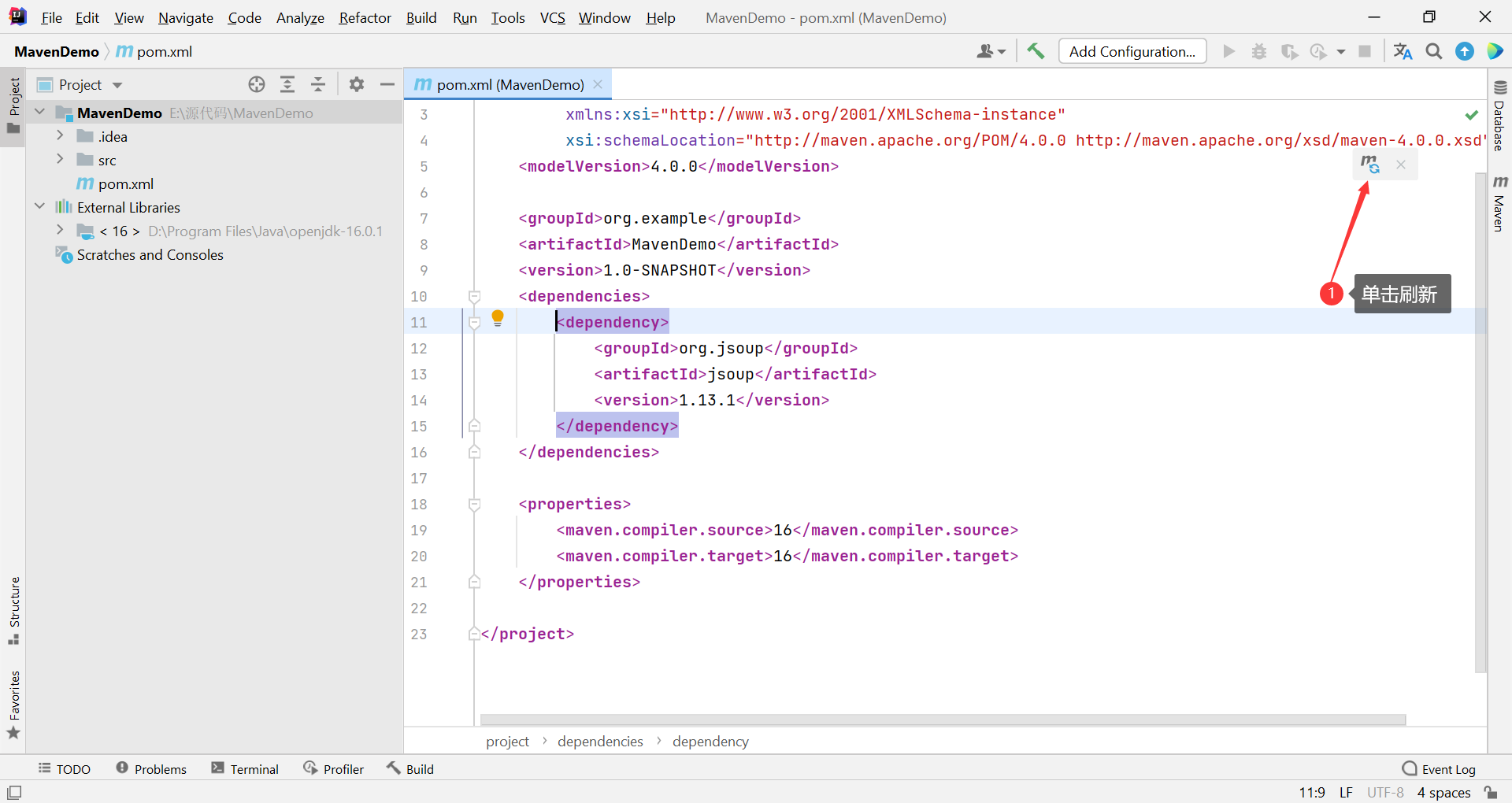Open the Event Log

(x=1439, y=769)
